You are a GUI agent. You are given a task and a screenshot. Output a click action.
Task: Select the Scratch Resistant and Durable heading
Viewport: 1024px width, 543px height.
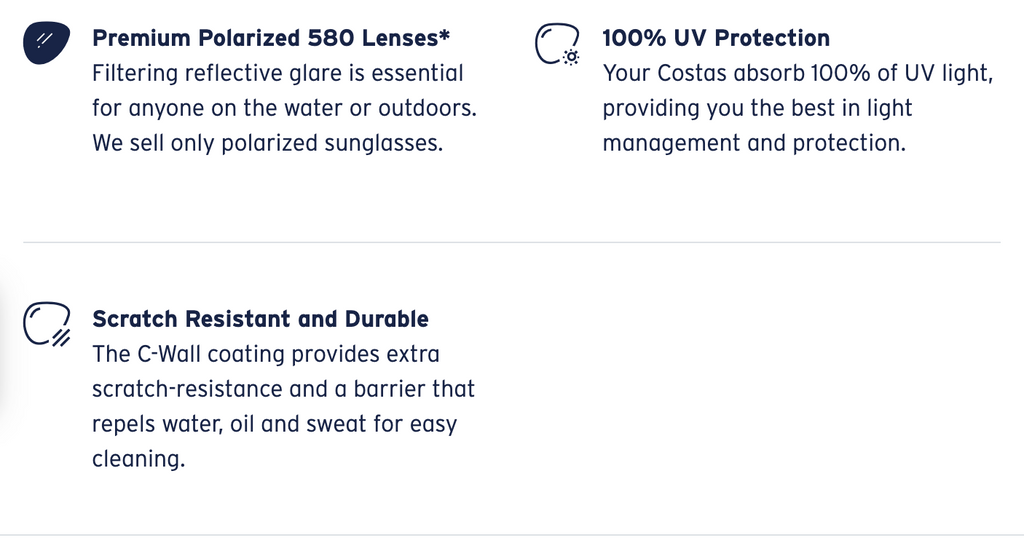click(261, 319)
